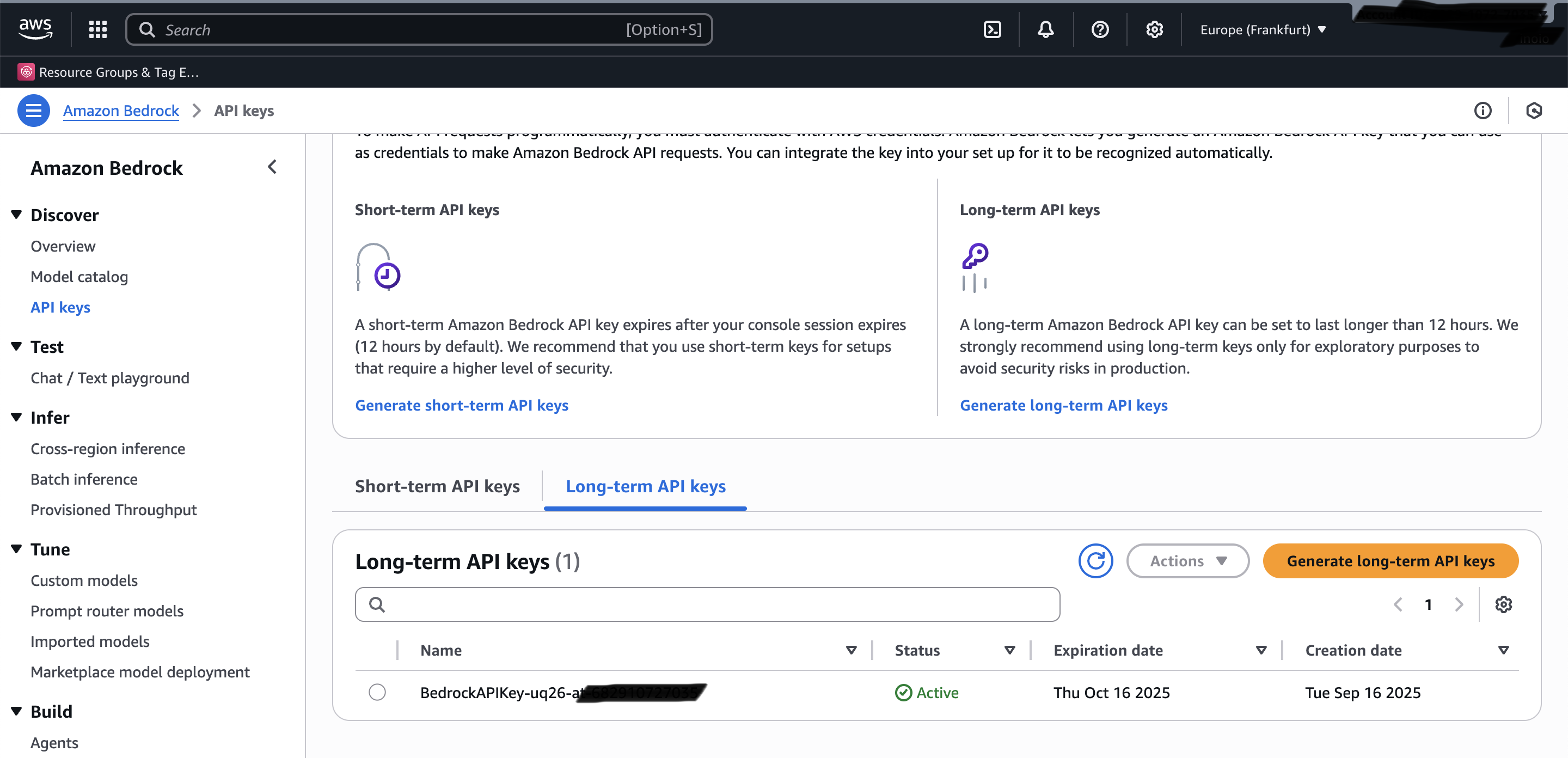The height and width of the screenshot is (758, 1568).
Task: Collapse the Discover section
Action: [16, 215]
